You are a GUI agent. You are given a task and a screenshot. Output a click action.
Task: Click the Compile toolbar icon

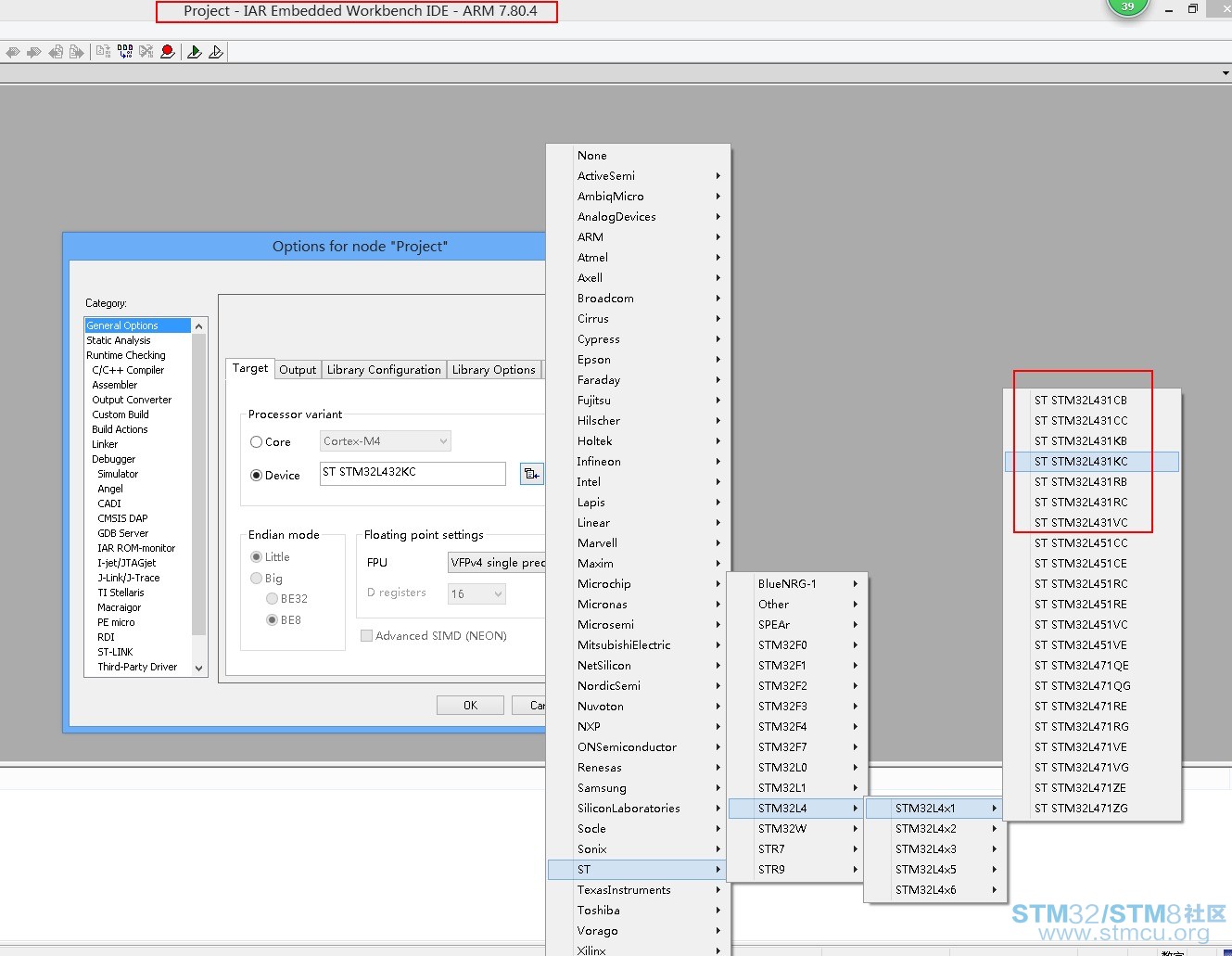pyautogui.click(x=103, y=52)
